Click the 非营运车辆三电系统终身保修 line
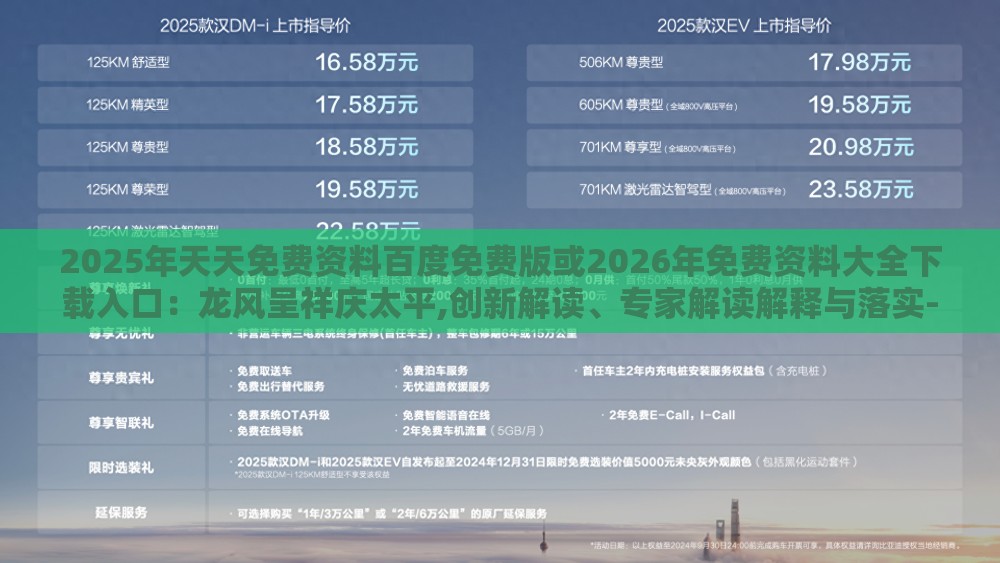Viewport: 1000px width, 563px height. point(406,333)
